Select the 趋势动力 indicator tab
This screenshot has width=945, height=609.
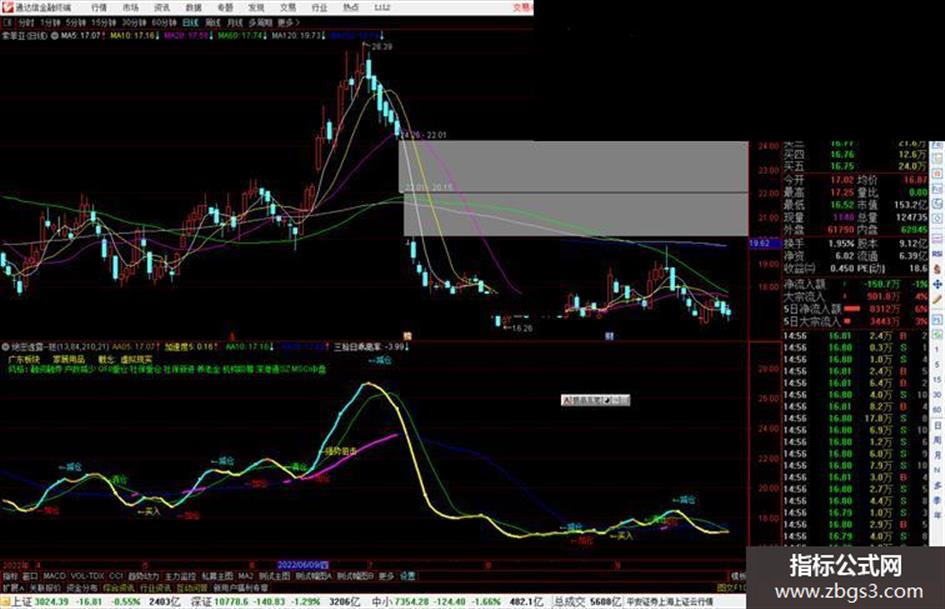(x=143, y=576)
